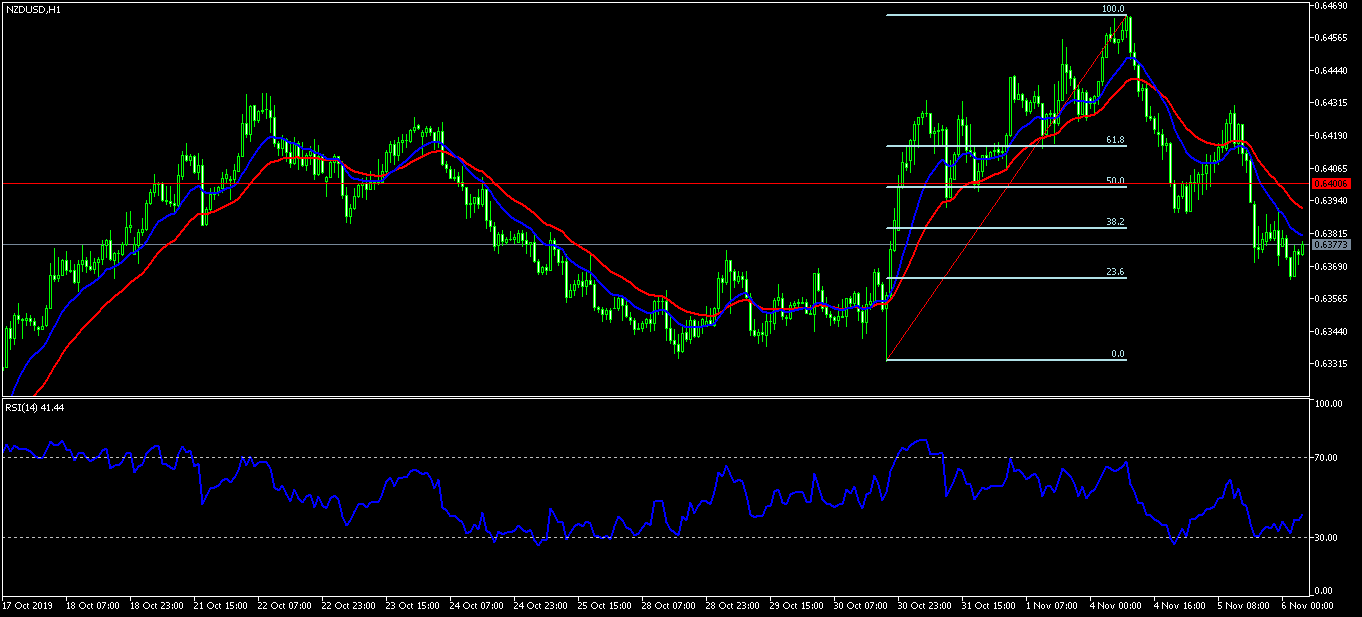Click the 17 Oct 2019 time label
This screenshot has height=617, width=1362.
[x=28, y=606]
